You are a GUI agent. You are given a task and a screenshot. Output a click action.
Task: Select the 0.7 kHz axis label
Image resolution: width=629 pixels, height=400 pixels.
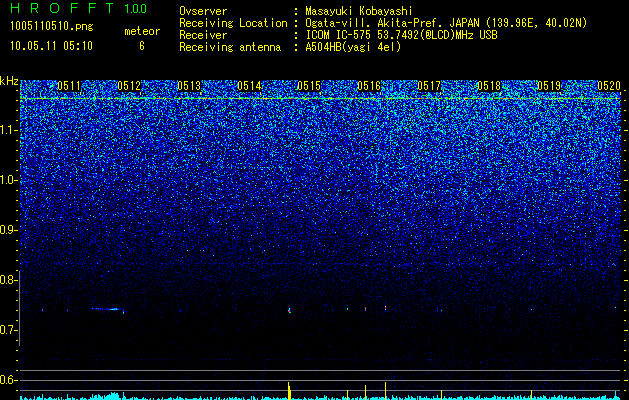point(8,330)
